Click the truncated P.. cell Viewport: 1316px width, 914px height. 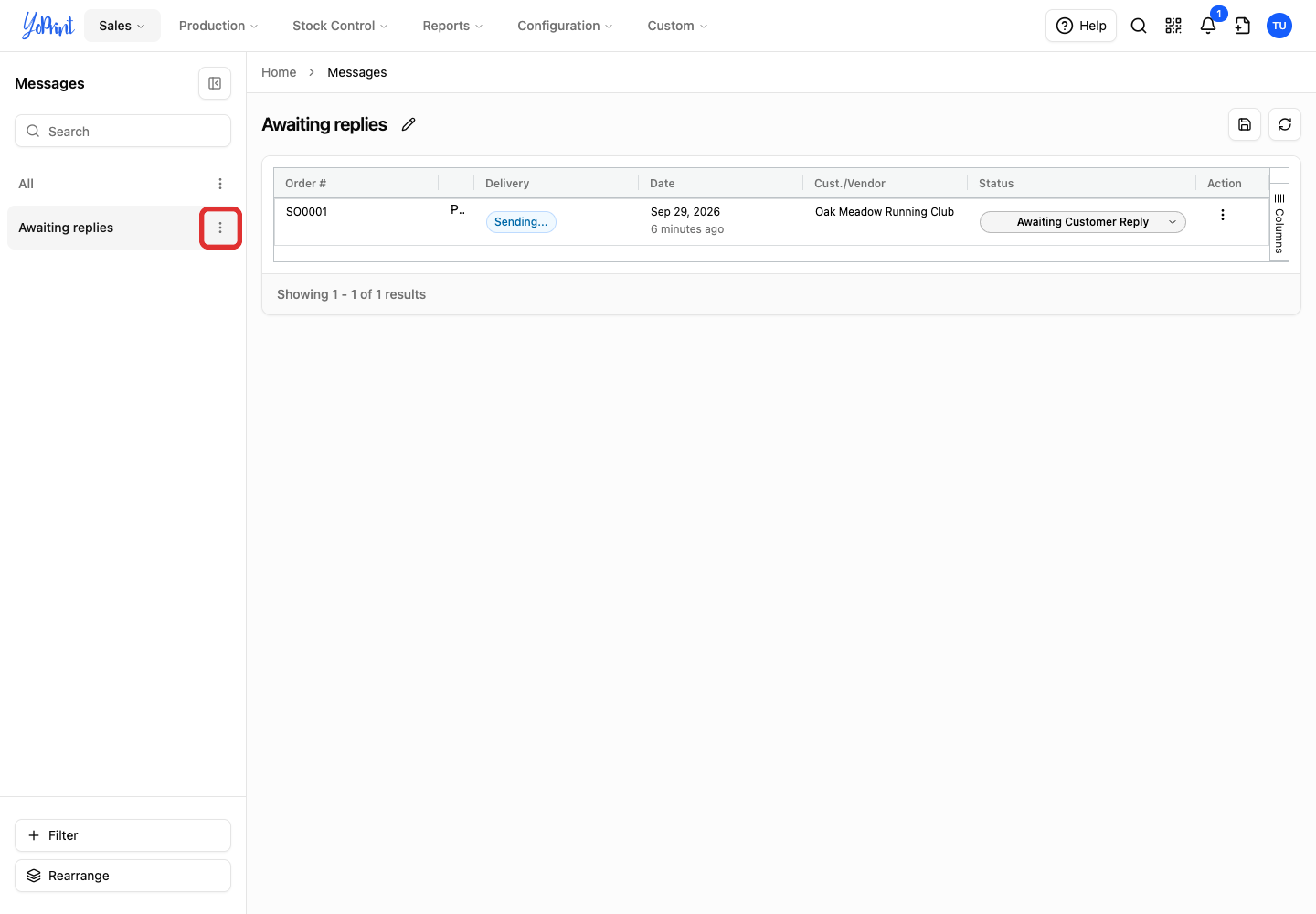458,210
